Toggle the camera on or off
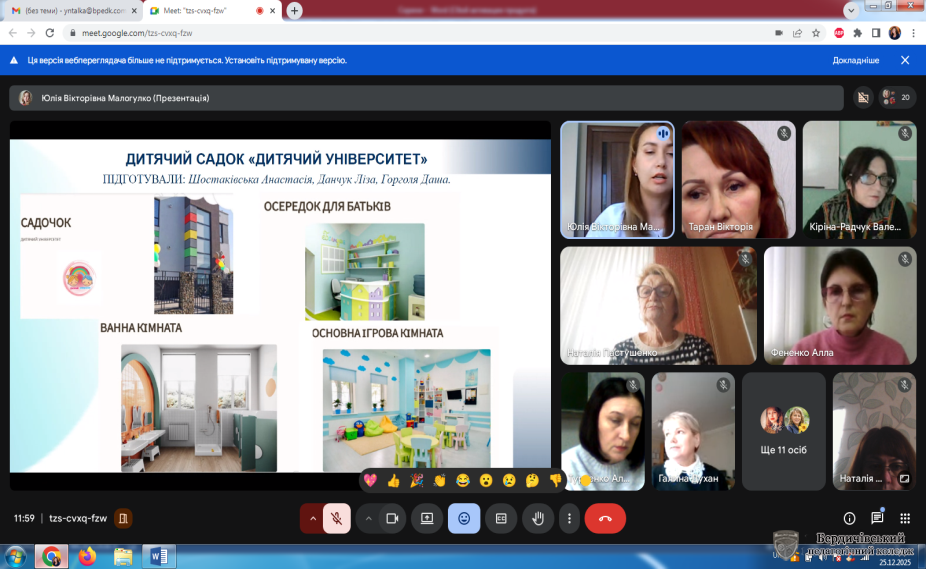The height and width of the screenshot is (569, 926). coord(392,518)
